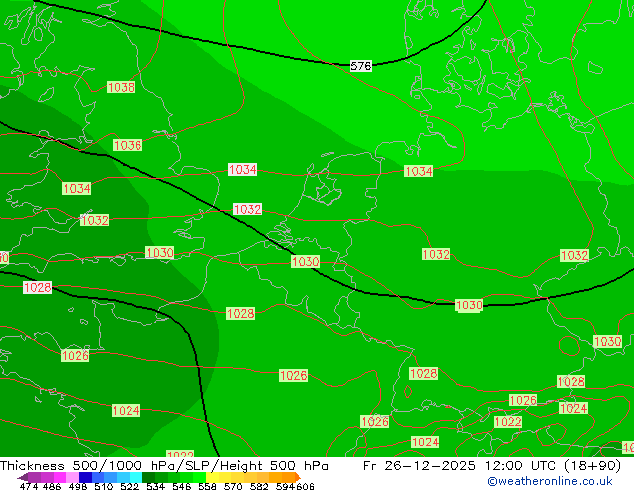
Task: Pick the cyan legend swatch
Action: coord(136,477)
